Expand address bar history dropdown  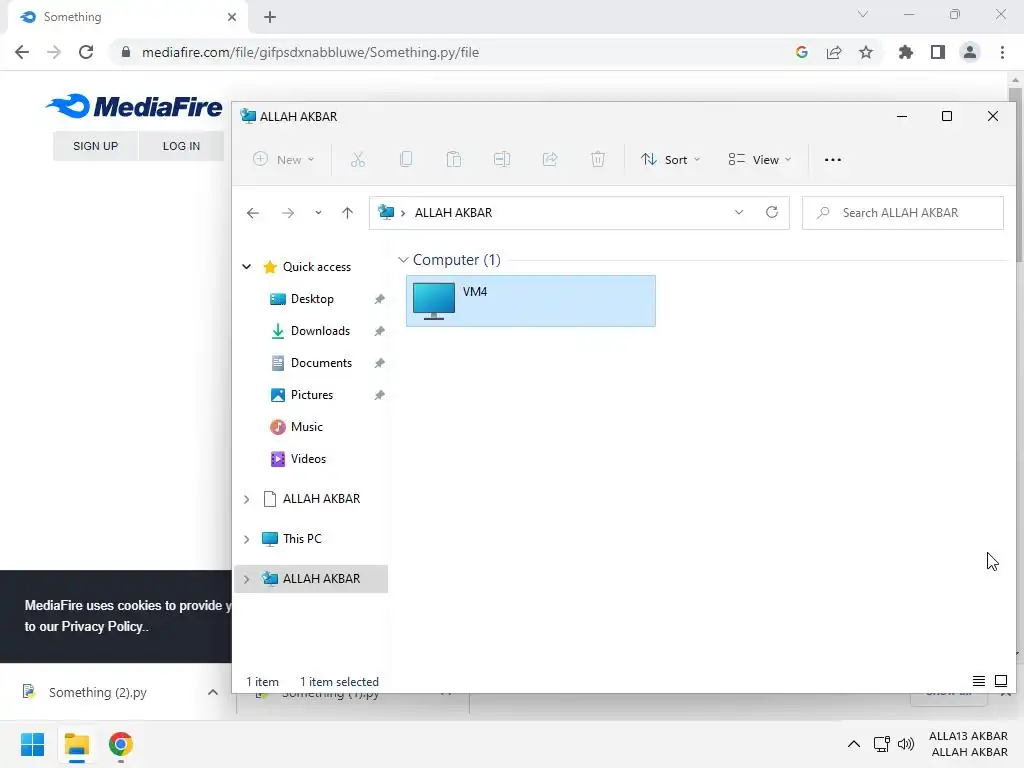point(739,212)
